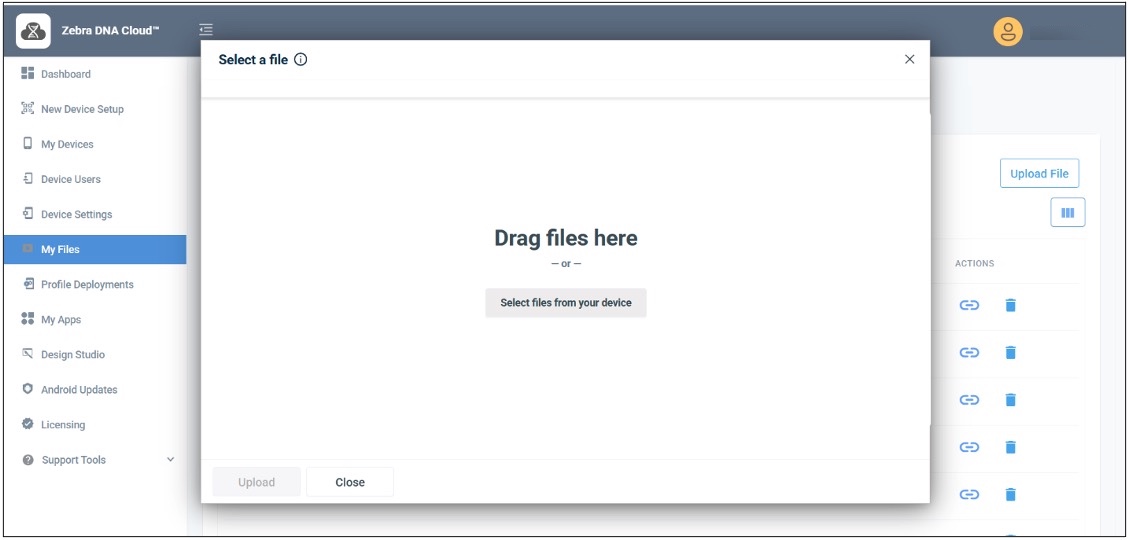Collapse sidebar using the menu toggle icon
1129x540 pixels.
pyautogui.click(x=207, y=30)
